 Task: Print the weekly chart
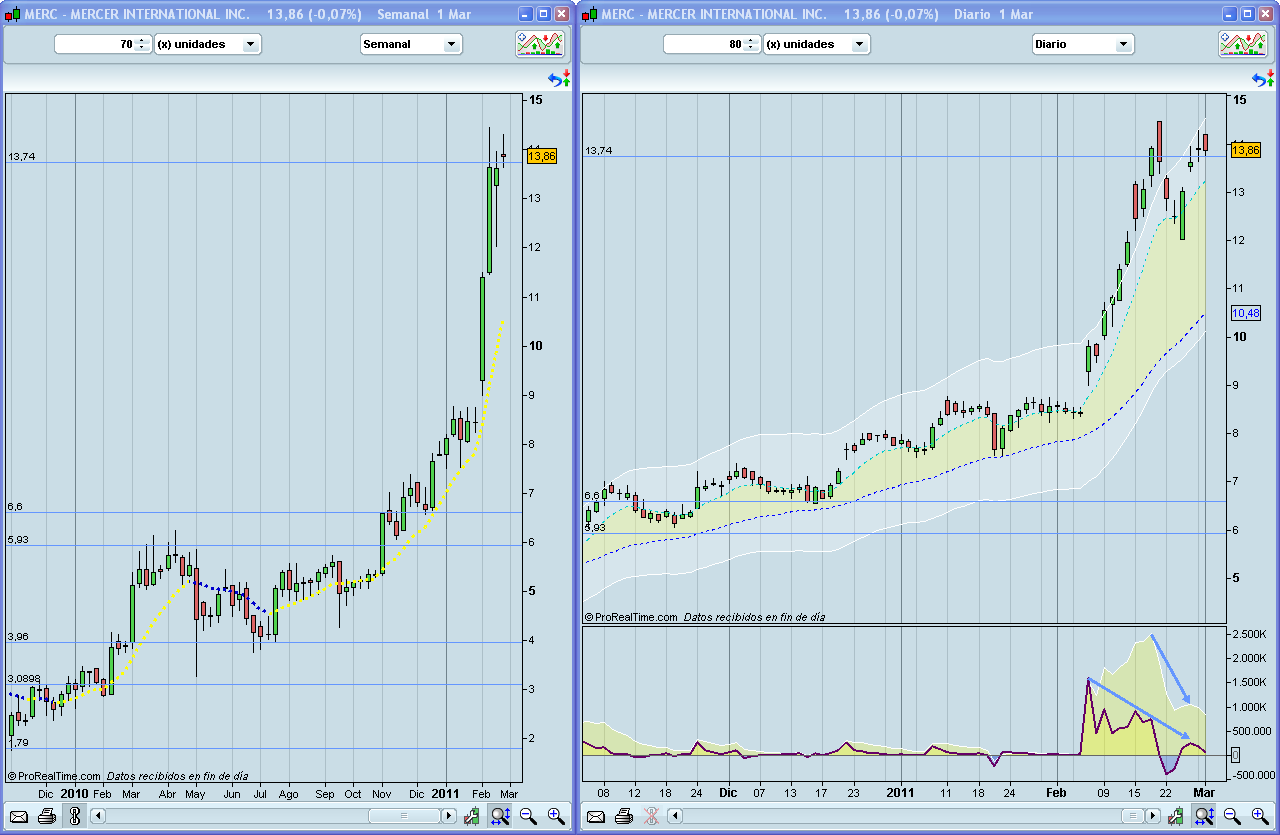click(x=47, y=817)
